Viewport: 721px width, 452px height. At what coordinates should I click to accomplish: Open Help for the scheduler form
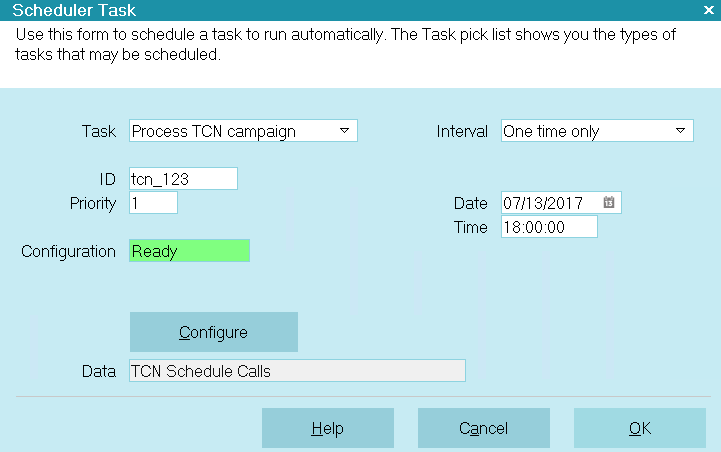328,428
